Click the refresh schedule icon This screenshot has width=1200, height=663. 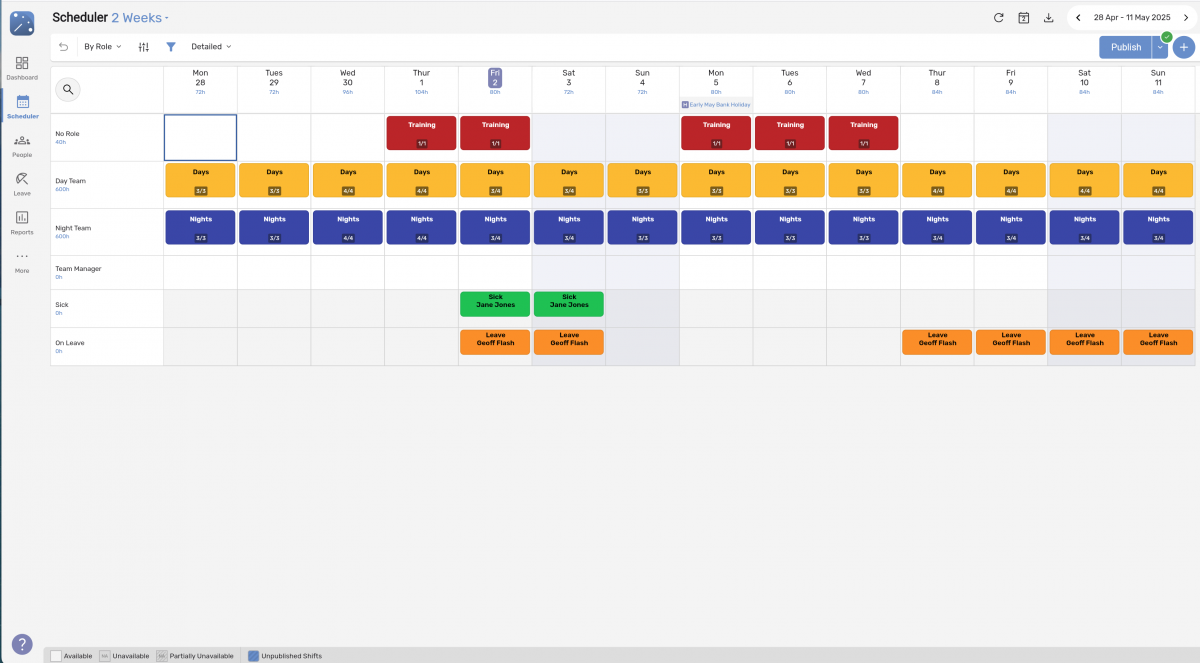[x=998, y=17]
